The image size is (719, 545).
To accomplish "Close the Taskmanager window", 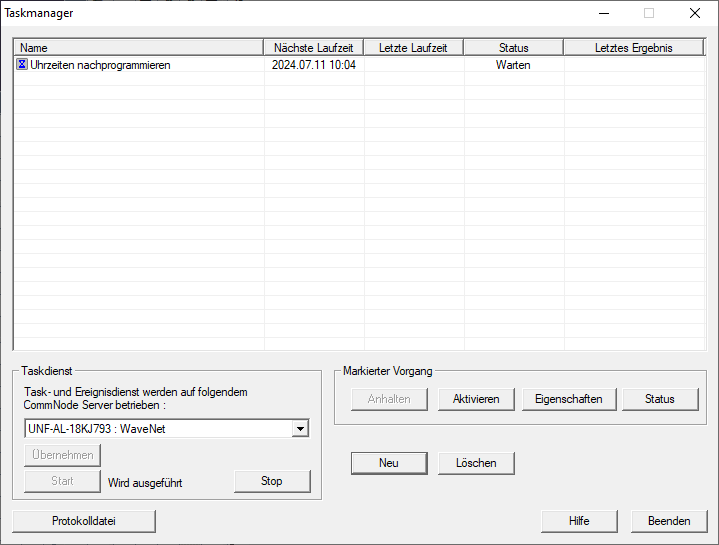I will click(694, 13).
